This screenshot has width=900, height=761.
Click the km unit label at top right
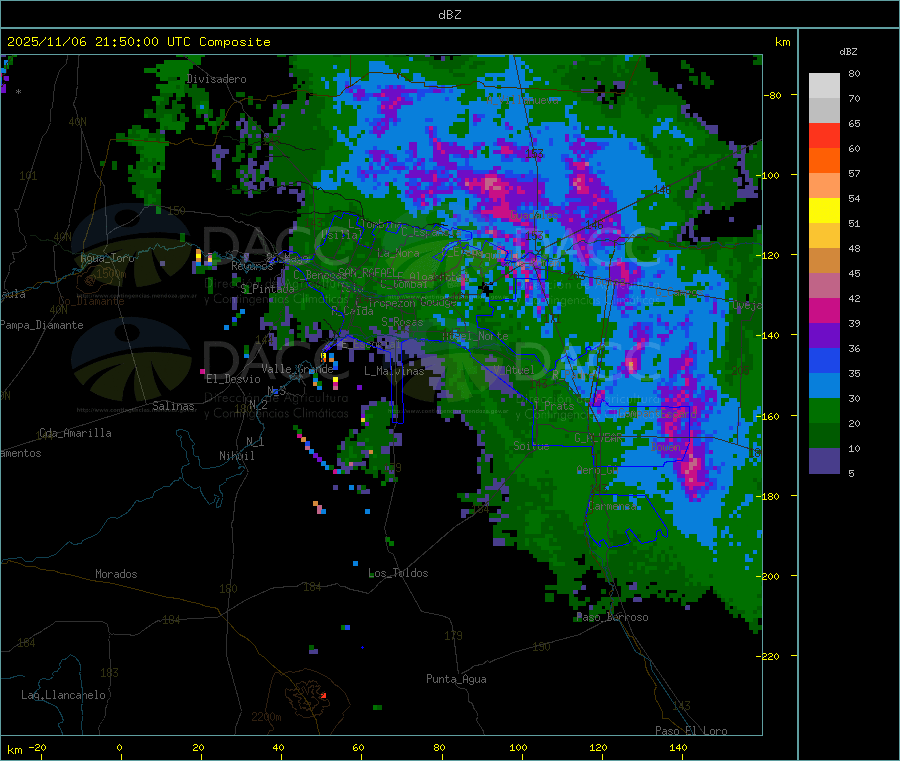tap(782, 42)
